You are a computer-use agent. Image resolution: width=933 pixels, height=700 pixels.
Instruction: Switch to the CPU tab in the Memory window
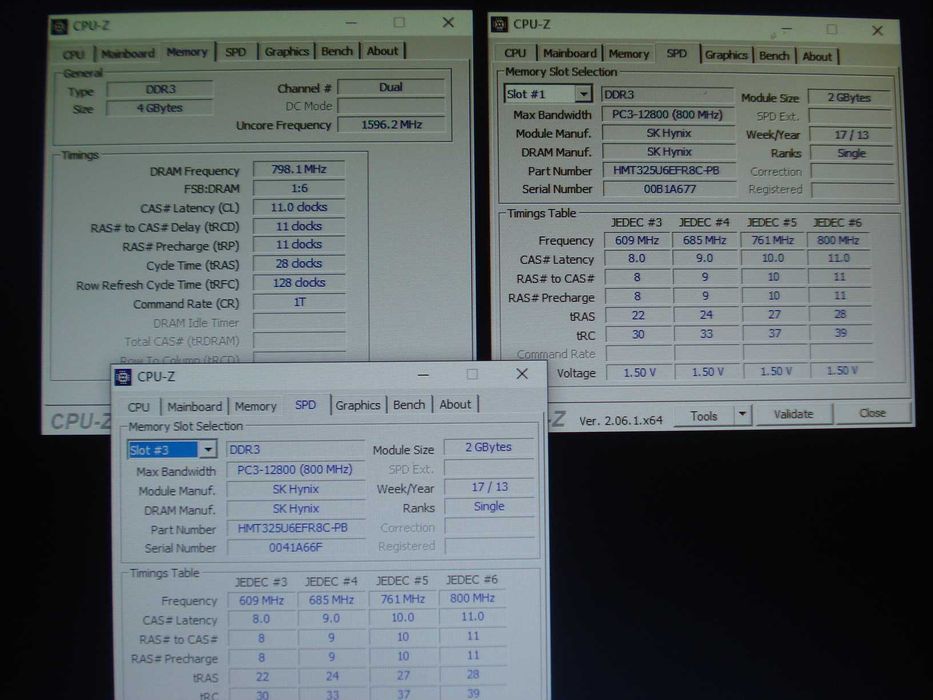(74, 54)
